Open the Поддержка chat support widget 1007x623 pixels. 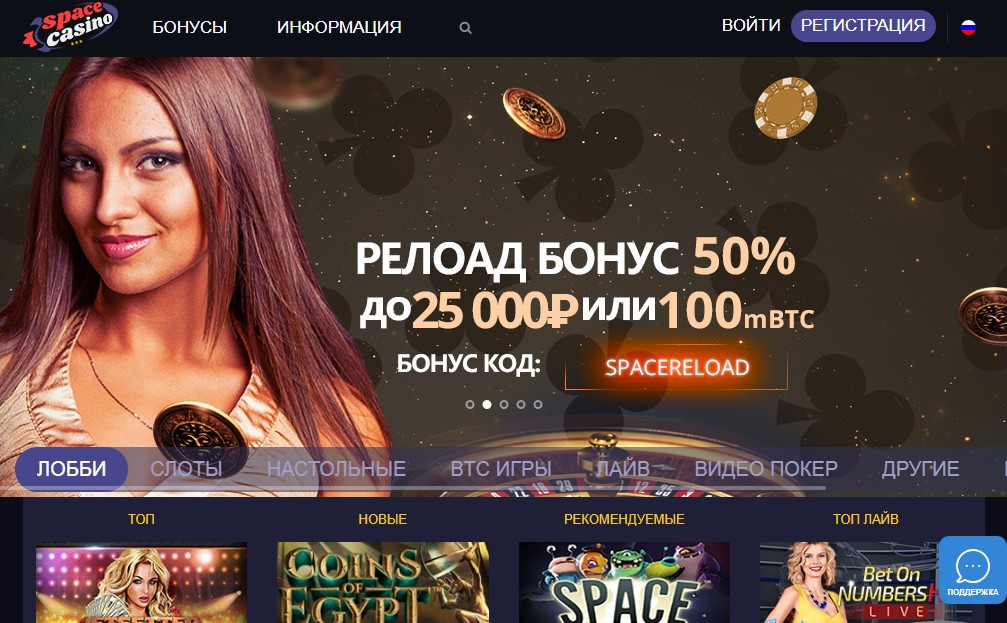click(x=972, y=570)
